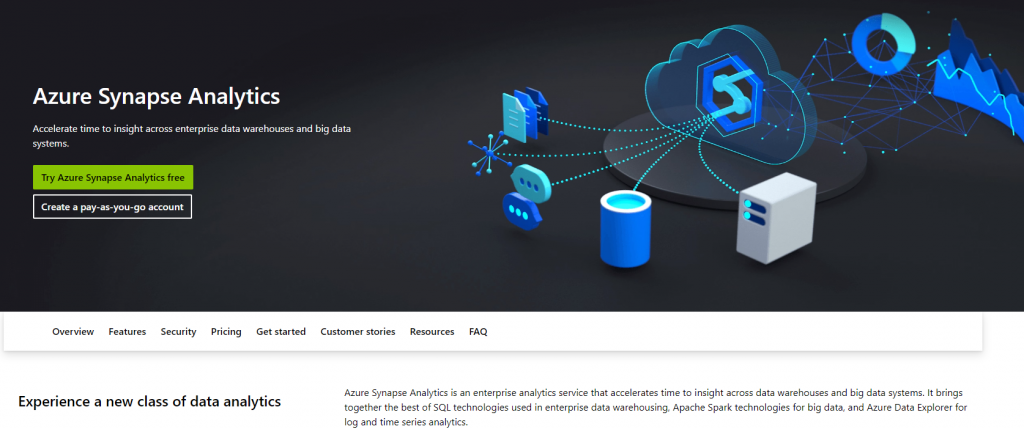Click the Synapse hexagon logo in cloud
This screenshot has height=429, width=1024.
tap(730, 93)
